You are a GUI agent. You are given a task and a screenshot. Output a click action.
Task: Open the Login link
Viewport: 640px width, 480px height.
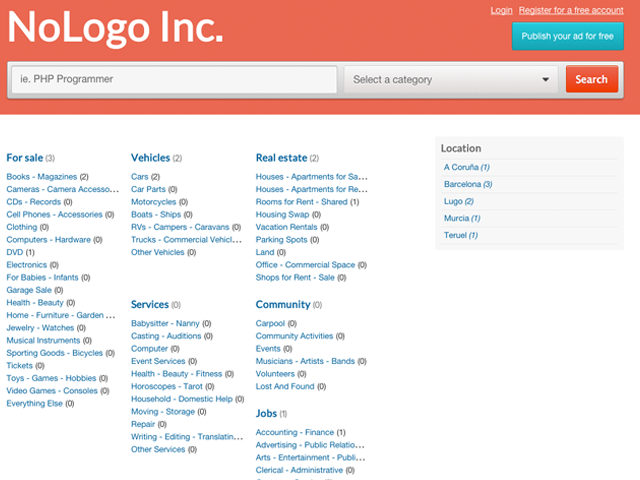[501, 10]
